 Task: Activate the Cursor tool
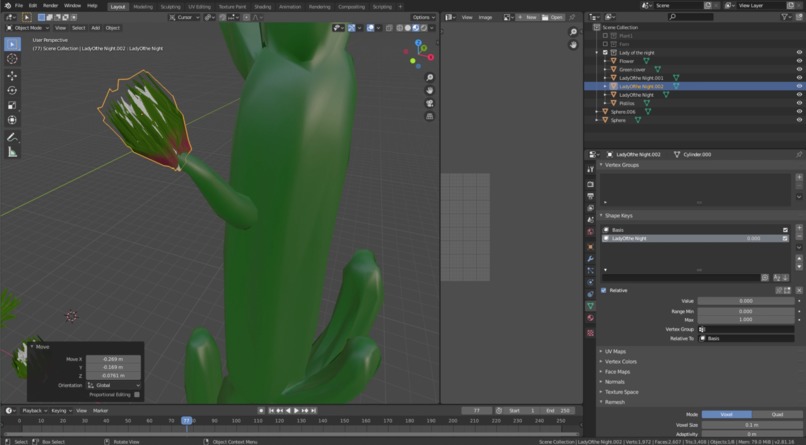[12, 59]
